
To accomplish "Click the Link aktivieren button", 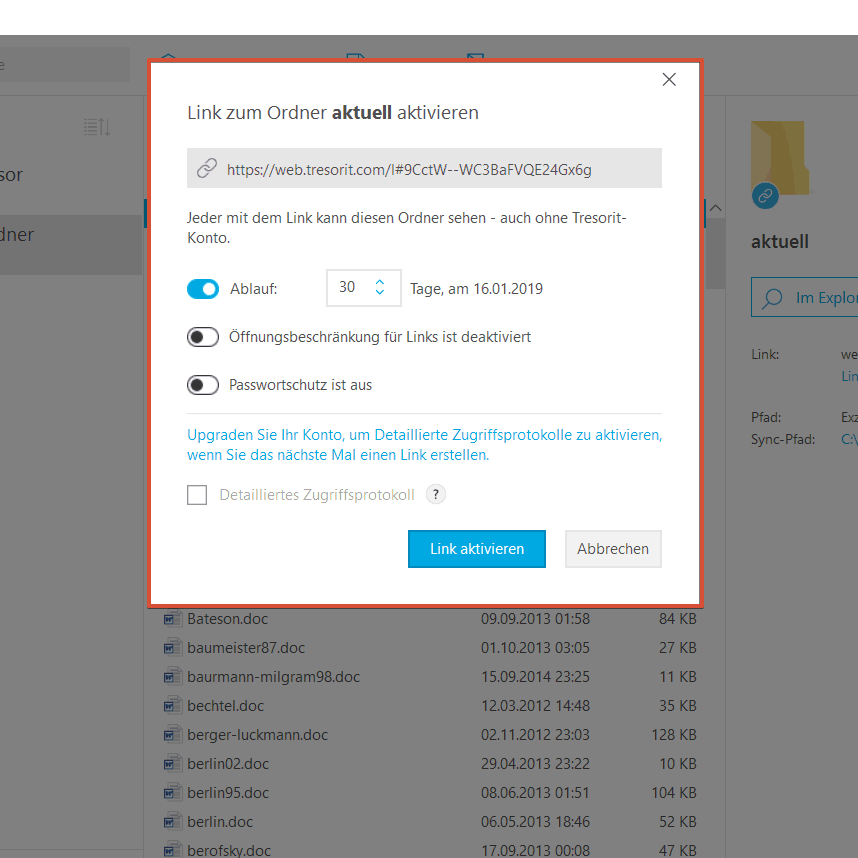I will (477, 549).
